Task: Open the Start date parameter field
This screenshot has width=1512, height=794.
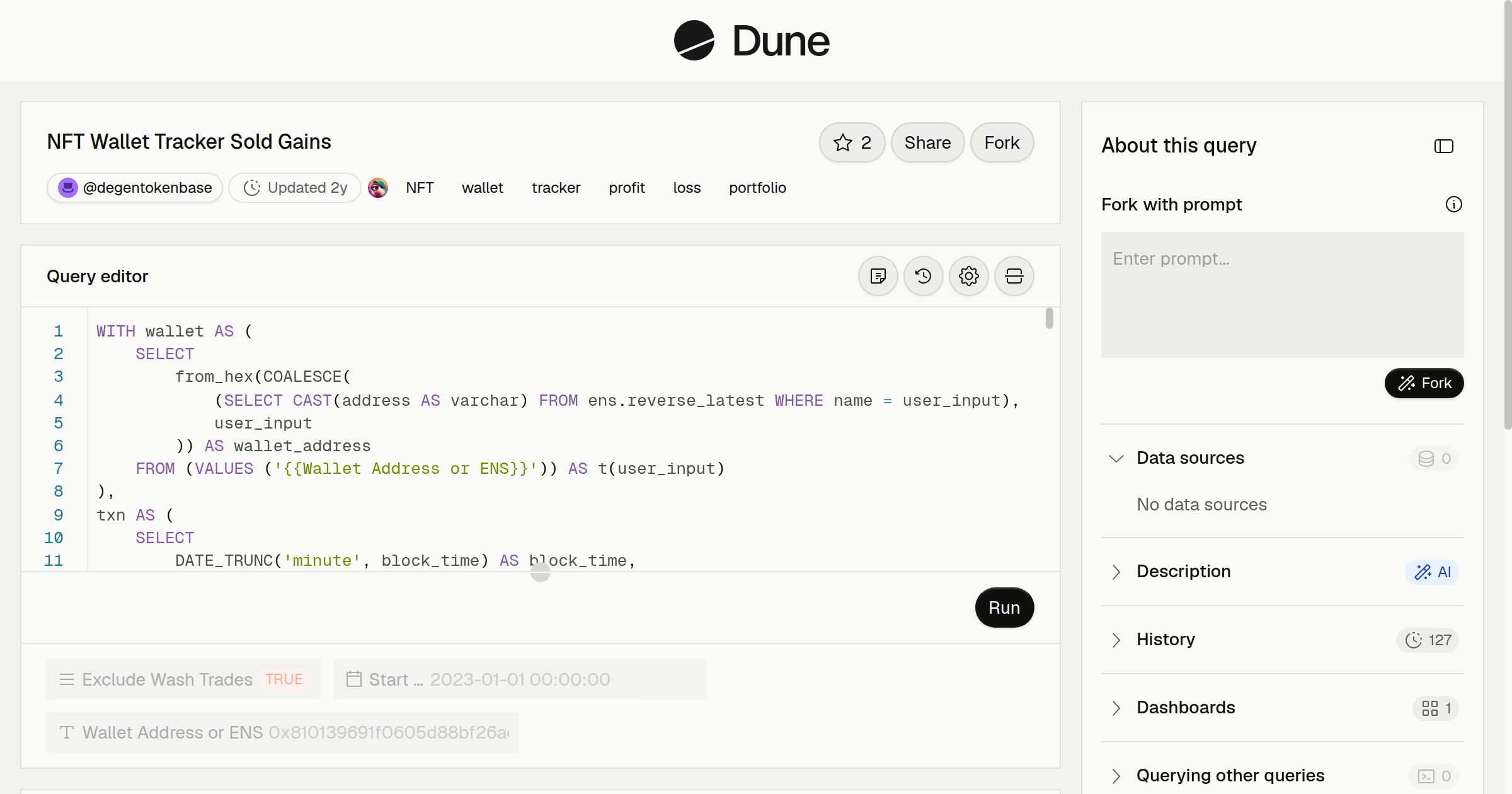Action: (x=520, y=679)
